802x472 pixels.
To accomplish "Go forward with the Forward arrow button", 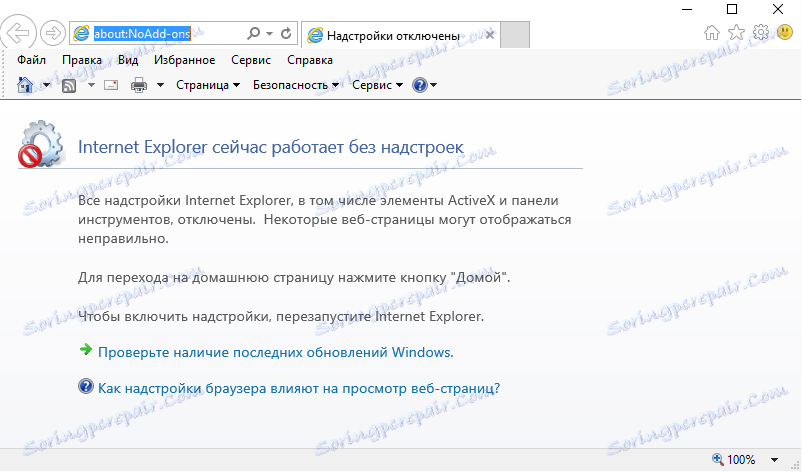I will 53,34.
